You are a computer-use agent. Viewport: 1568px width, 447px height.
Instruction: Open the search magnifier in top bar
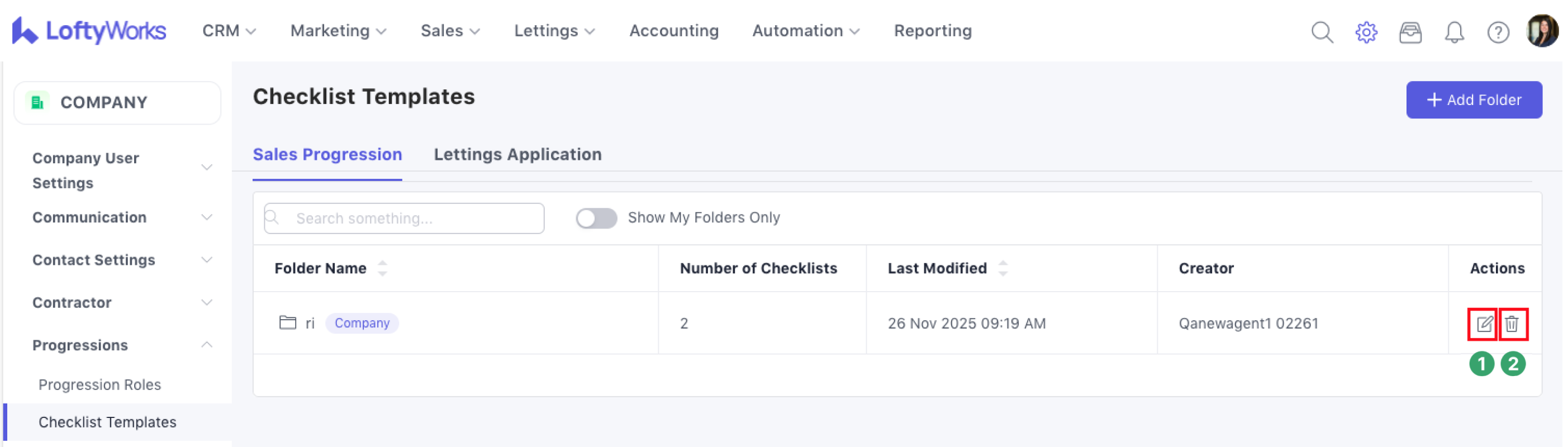pyautogui.click(x=1322, y=32)
